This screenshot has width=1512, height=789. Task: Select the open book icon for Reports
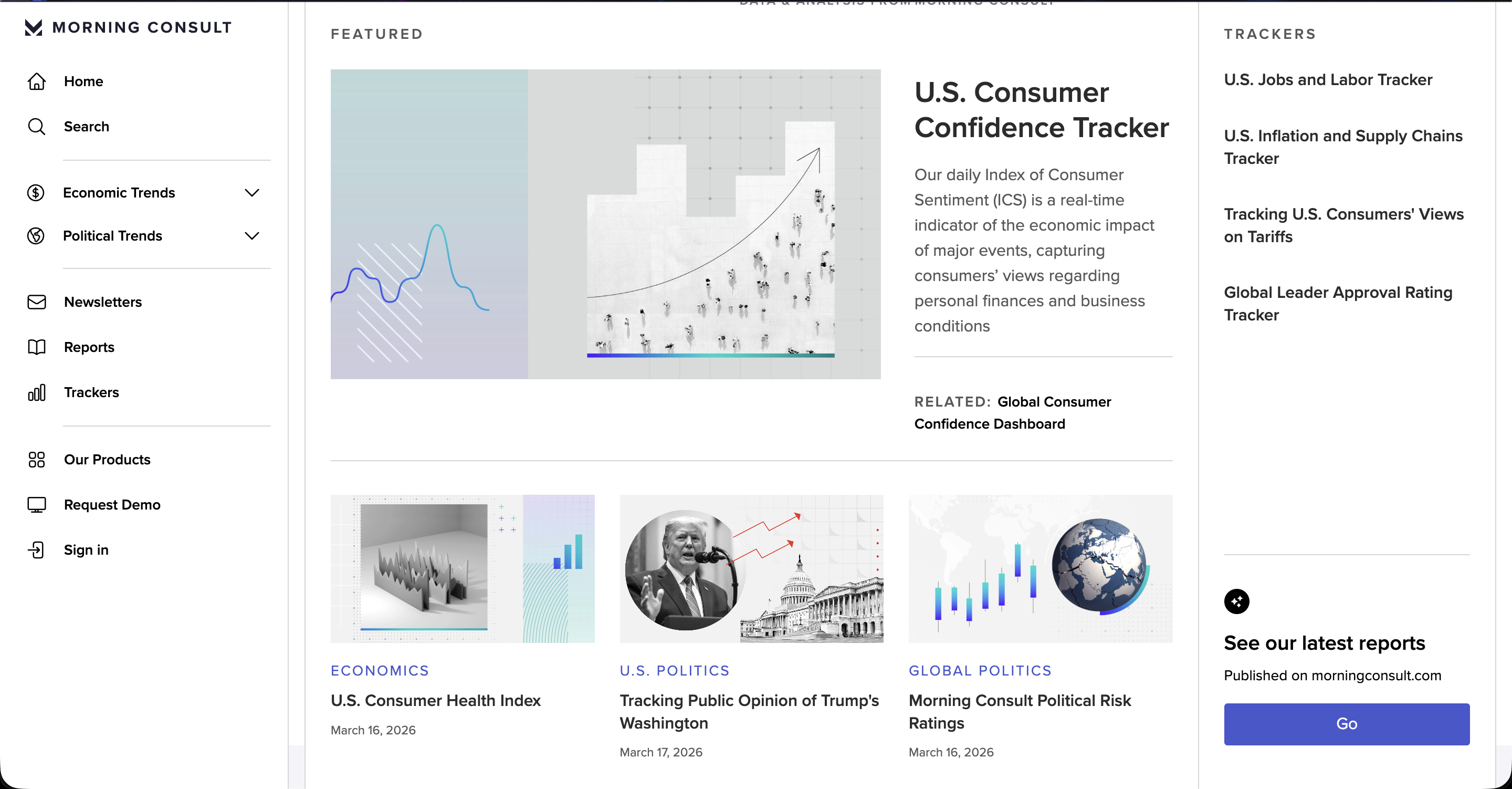(36, 347)
